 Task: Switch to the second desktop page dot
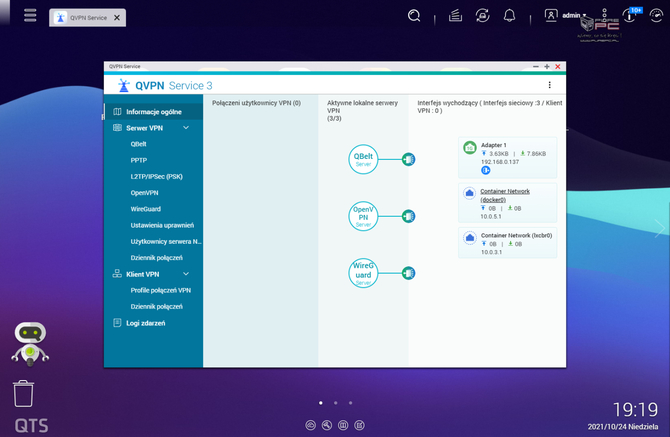coord(336,403)
